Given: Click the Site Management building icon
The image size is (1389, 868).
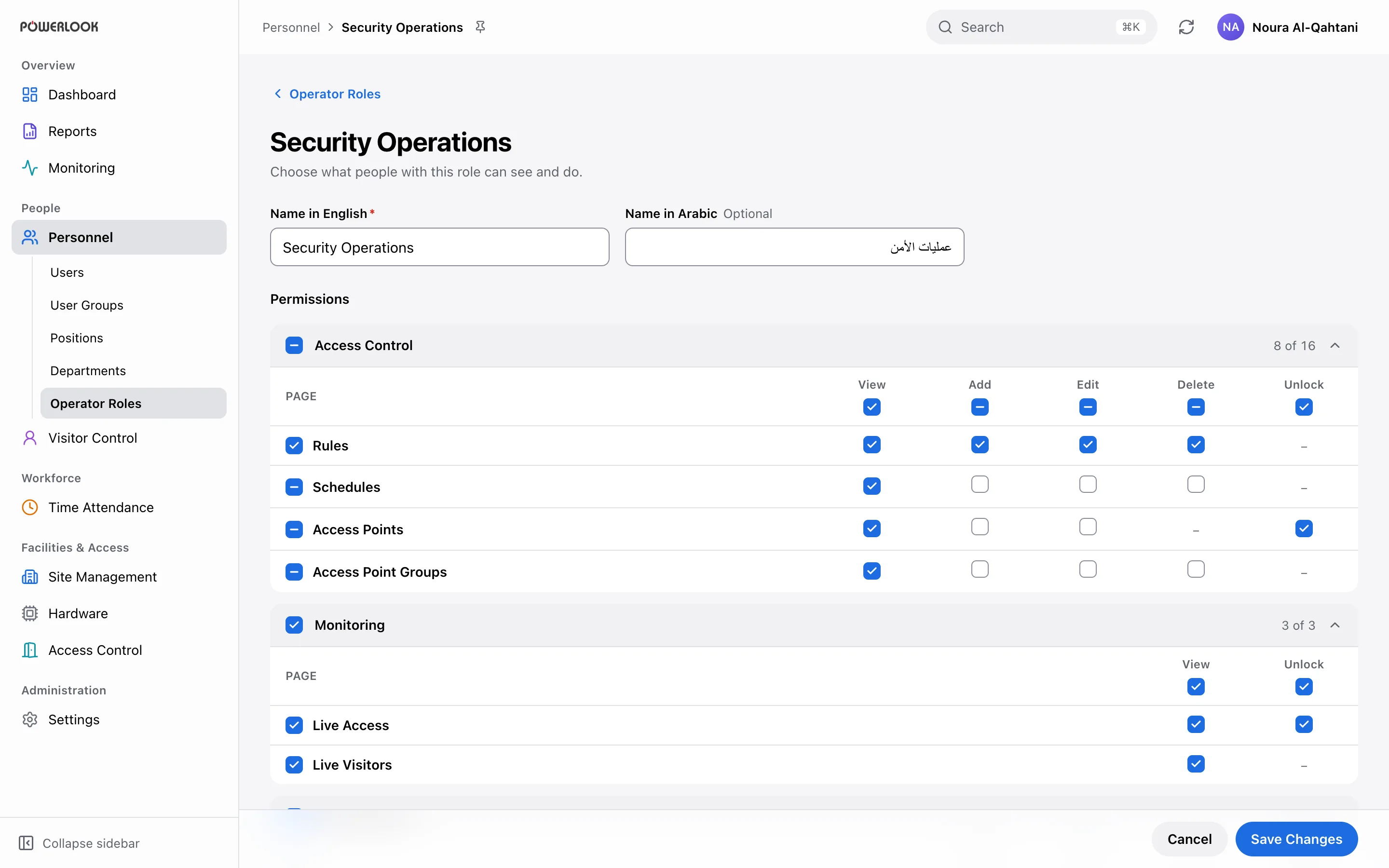Looking at the screenshot, I should click(30, 577).
